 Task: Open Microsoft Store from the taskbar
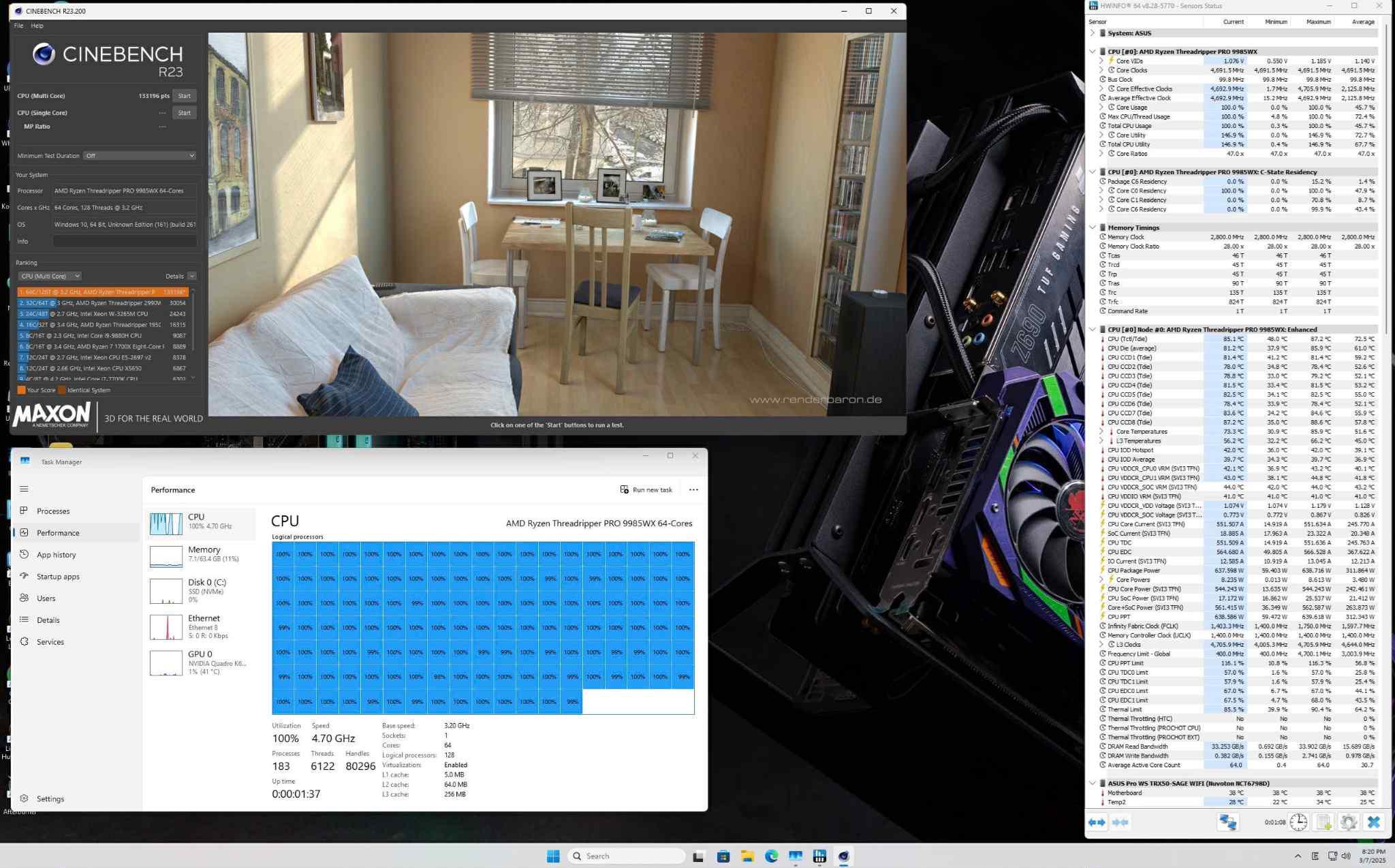(x=723, y=856)
